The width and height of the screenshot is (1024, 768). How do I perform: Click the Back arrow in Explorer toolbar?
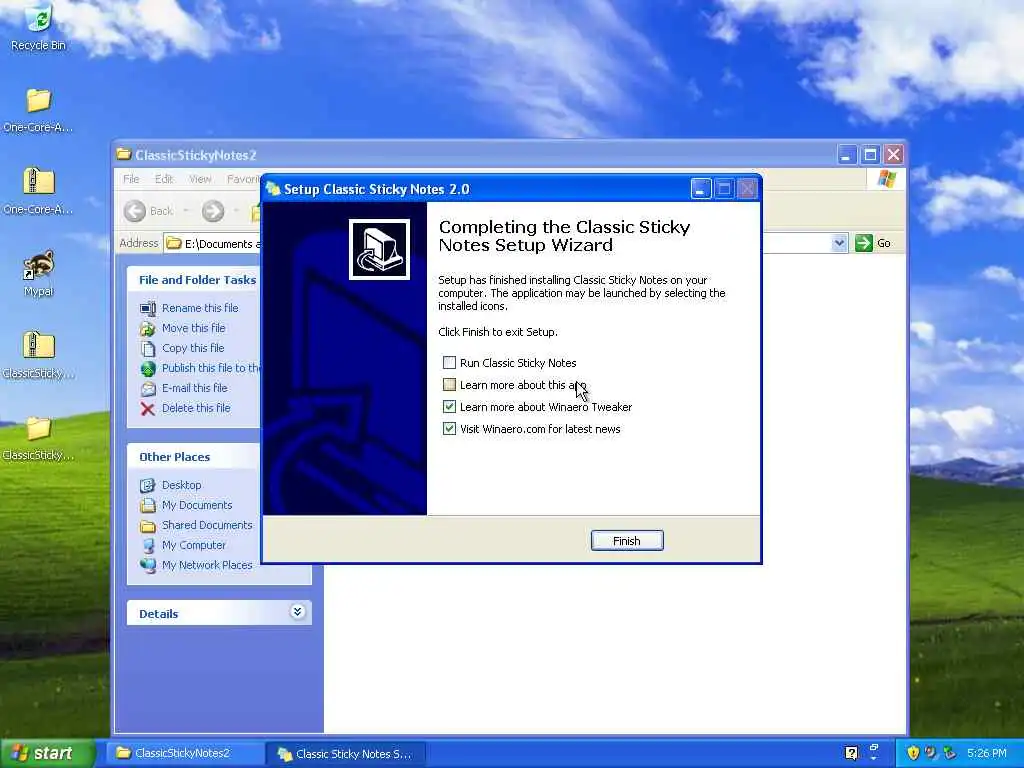[x=135, y=211]
